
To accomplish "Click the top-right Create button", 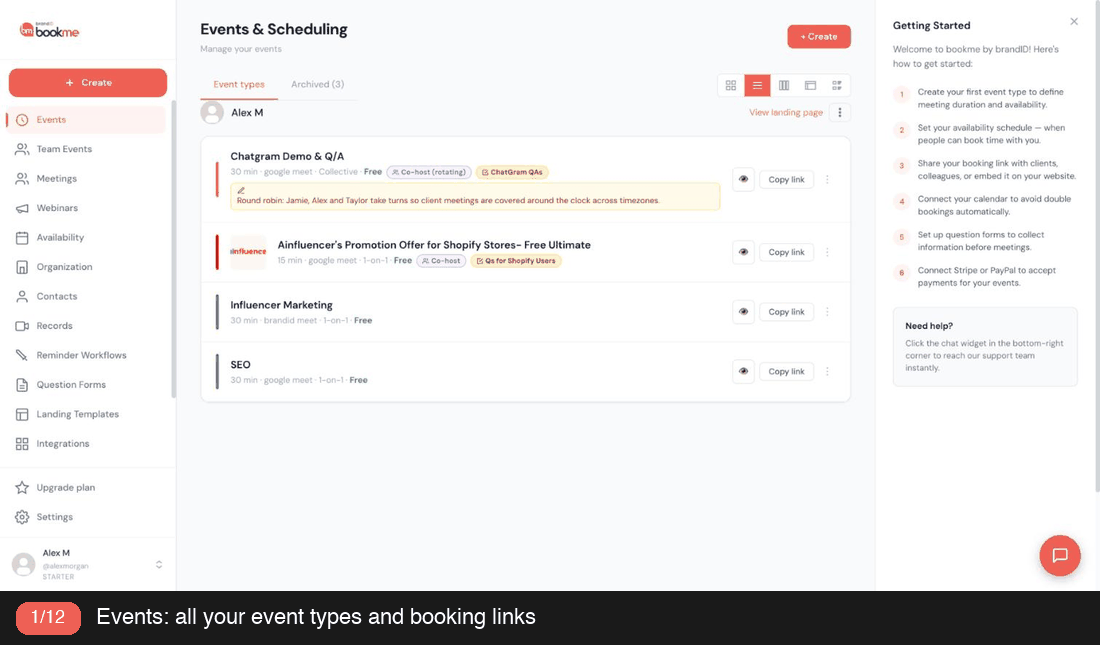I will click(x=819, y=36).
